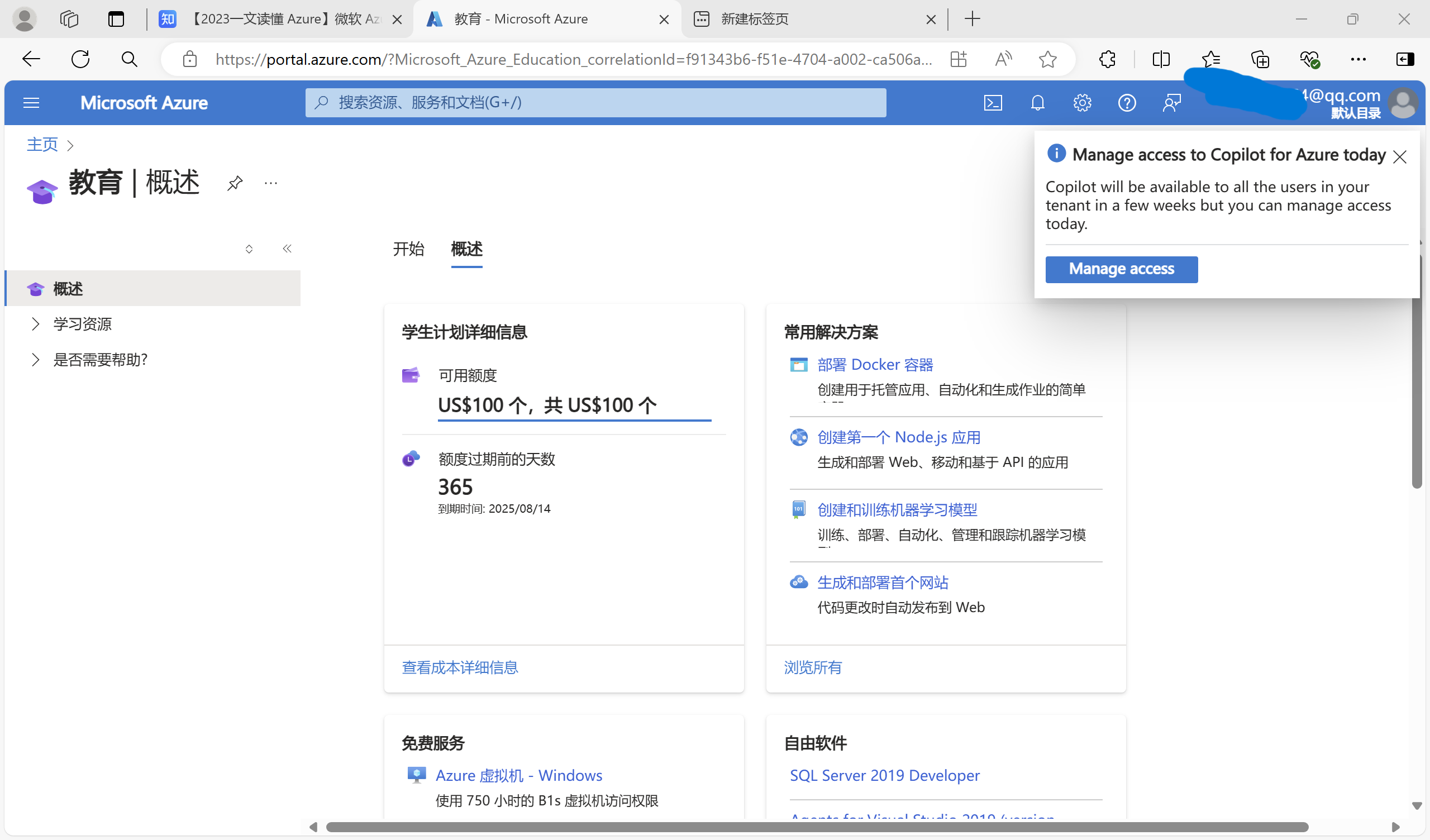Toggle split screen in the browser toolbar

(1161, 59)
